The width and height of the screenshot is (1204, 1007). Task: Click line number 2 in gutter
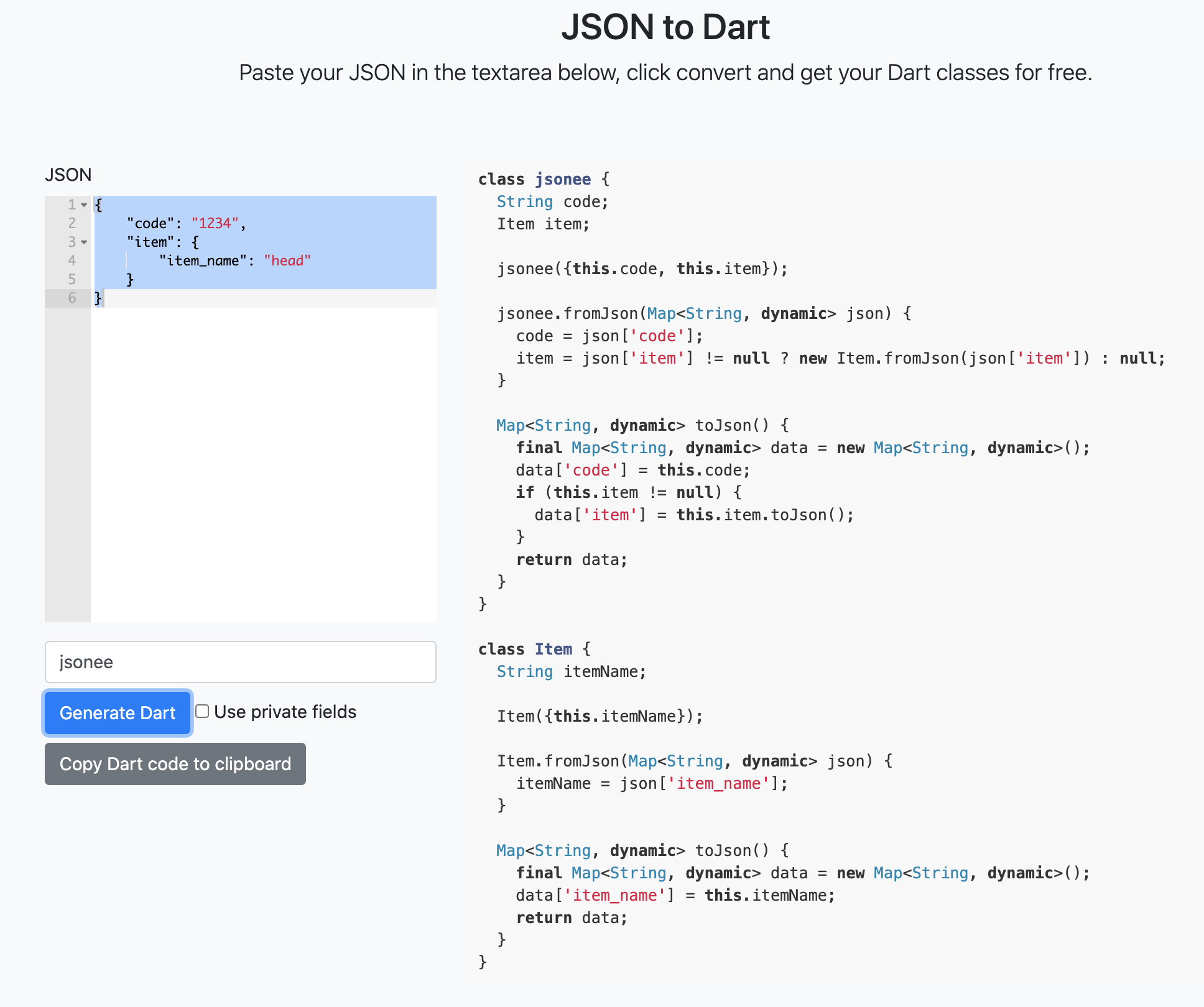pyautogui.click(x=72, y=223)
